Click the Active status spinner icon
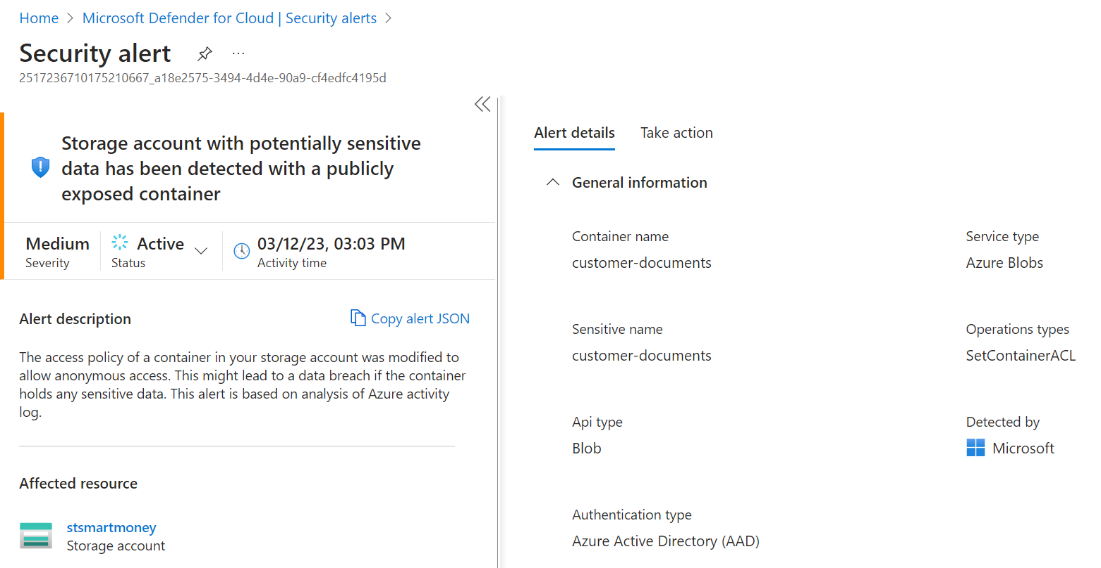Image resolution: width=1101 pixels, height=568 pixels. (120, 242)
